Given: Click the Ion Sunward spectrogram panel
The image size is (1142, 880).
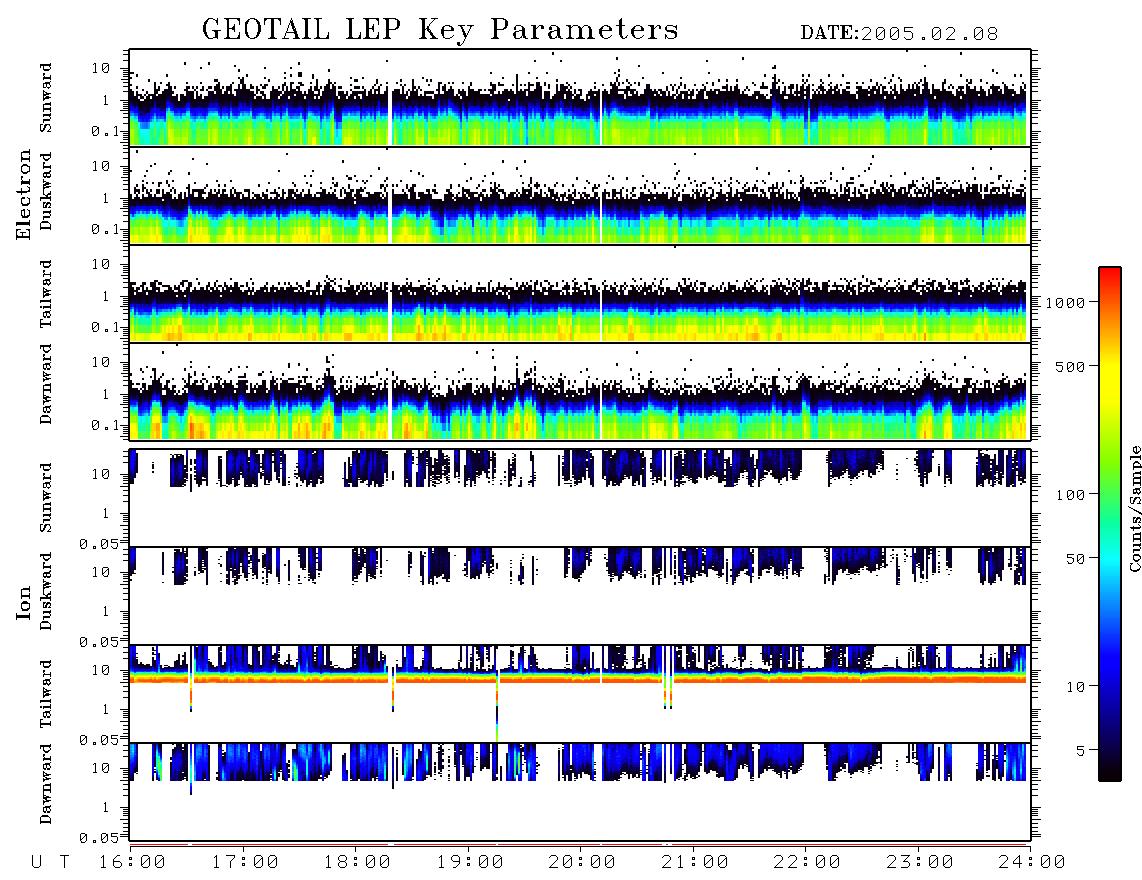Looking at the screenshot, I should [580, 498].
